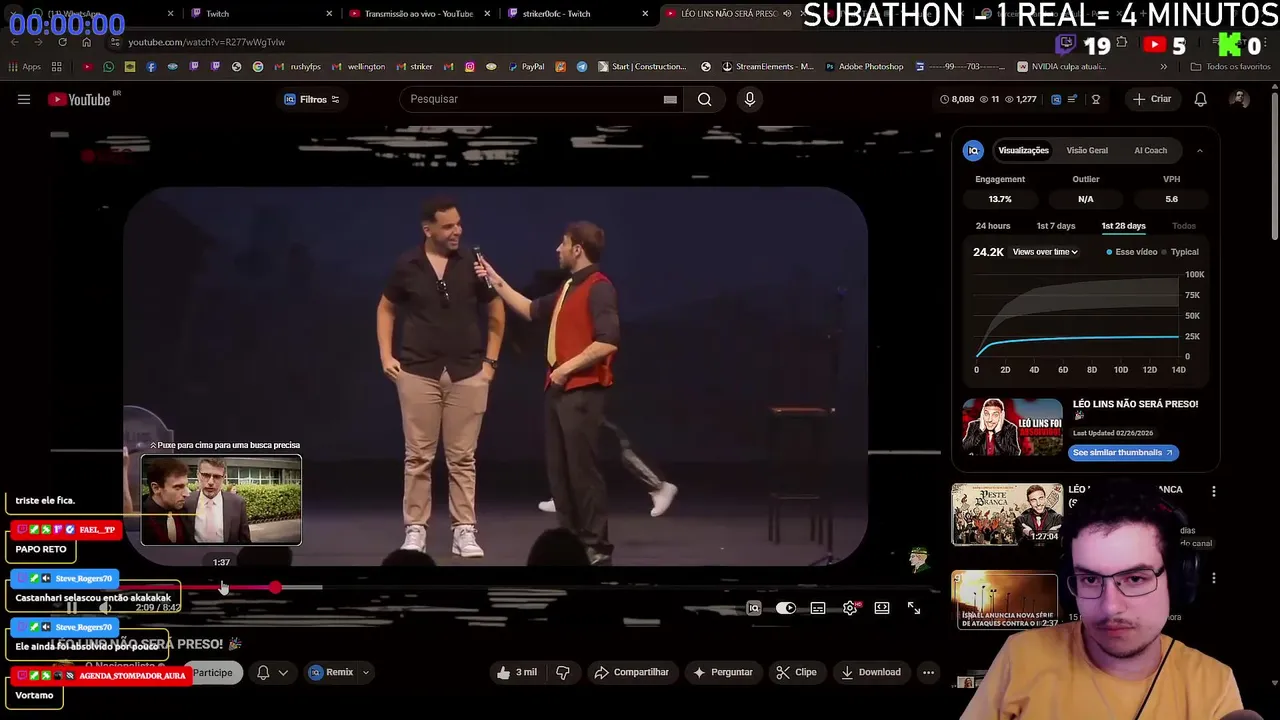The height and width of the screenshot is (720, 1280).
Task: Switch to theater mode
Action: coord(882,608)
